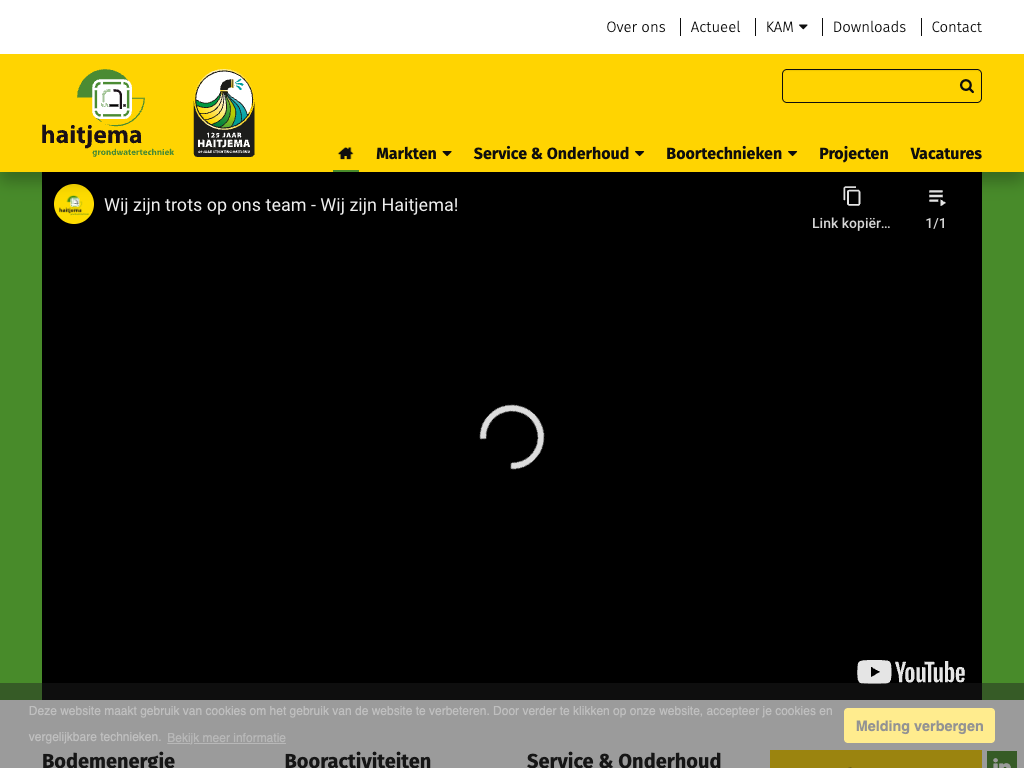Open the Over ons link
1024x768 pixels.
635,27
